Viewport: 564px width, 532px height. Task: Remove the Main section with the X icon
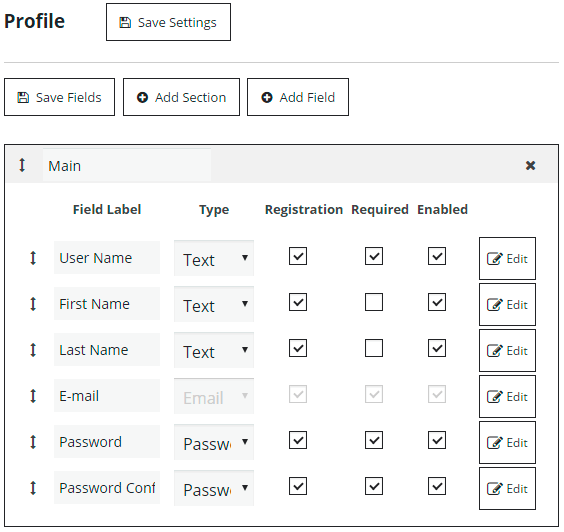(530, 165)
